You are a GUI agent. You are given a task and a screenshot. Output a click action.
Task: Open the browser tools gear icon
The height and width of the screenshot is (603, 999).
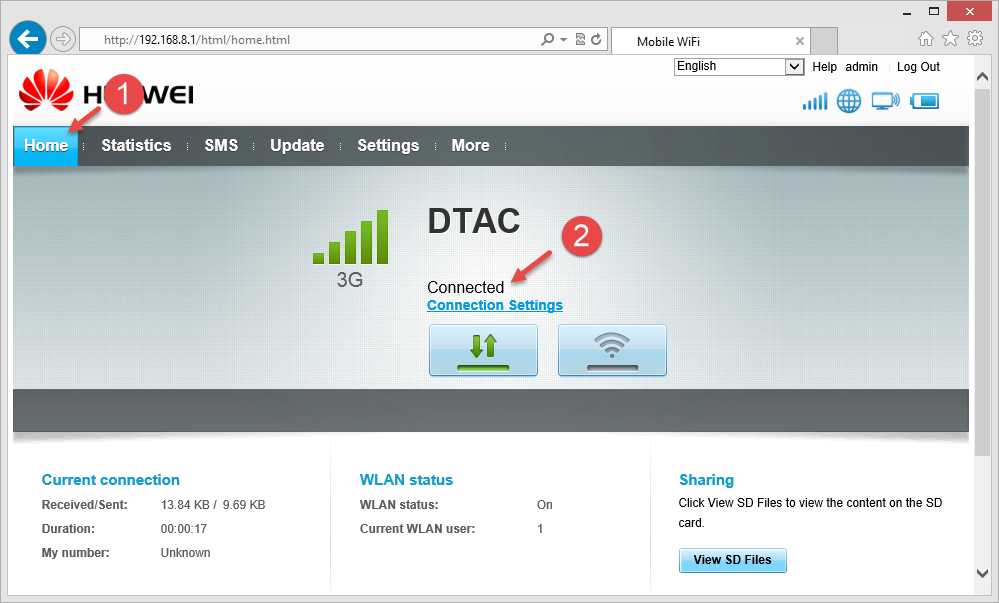(974, 39)
